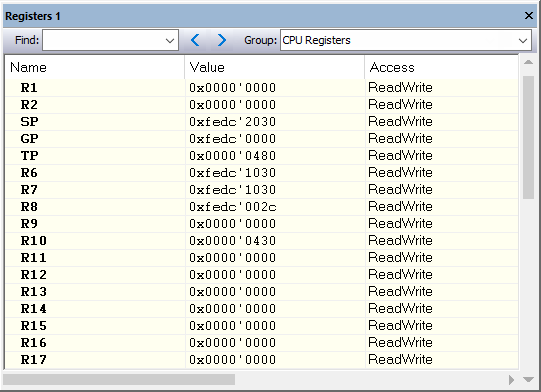The width and height of the screenshot is (541, 392).
Task: Click GP value 0xfedc'0000
Action: click(x=233, y=139)
